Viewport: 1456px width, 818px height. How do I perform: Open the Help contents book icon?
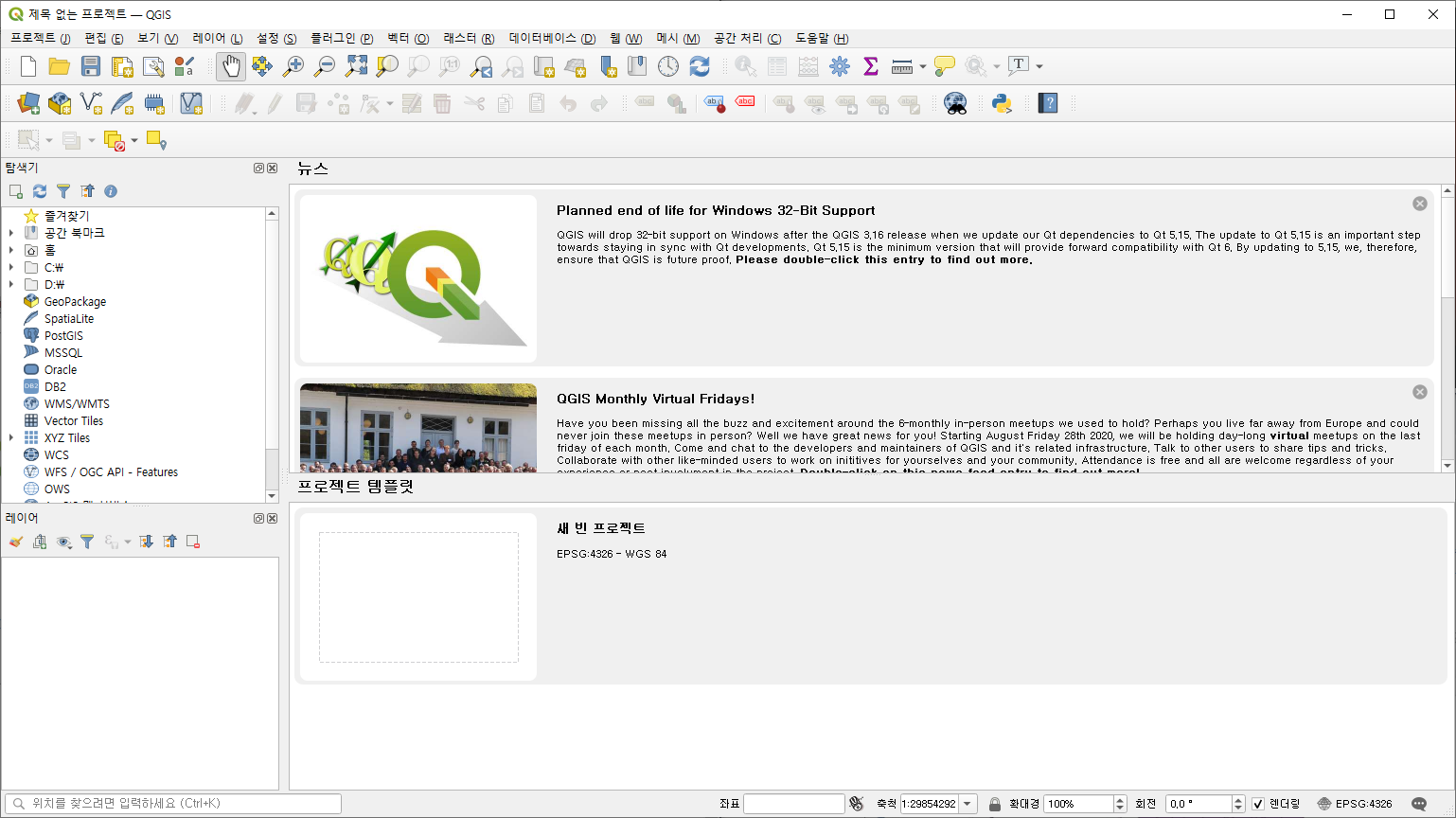1048,103
